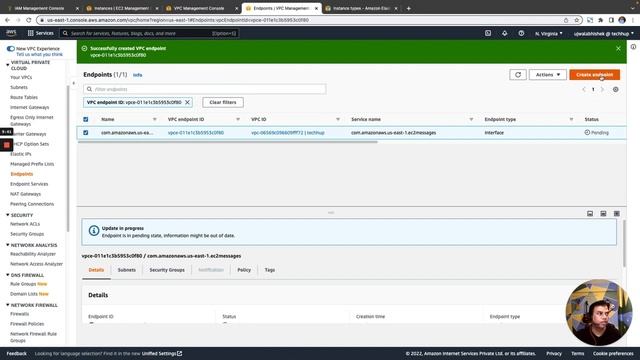Open a new browser tab
This screenshot has height=360, width=640.
coord(409,8)
